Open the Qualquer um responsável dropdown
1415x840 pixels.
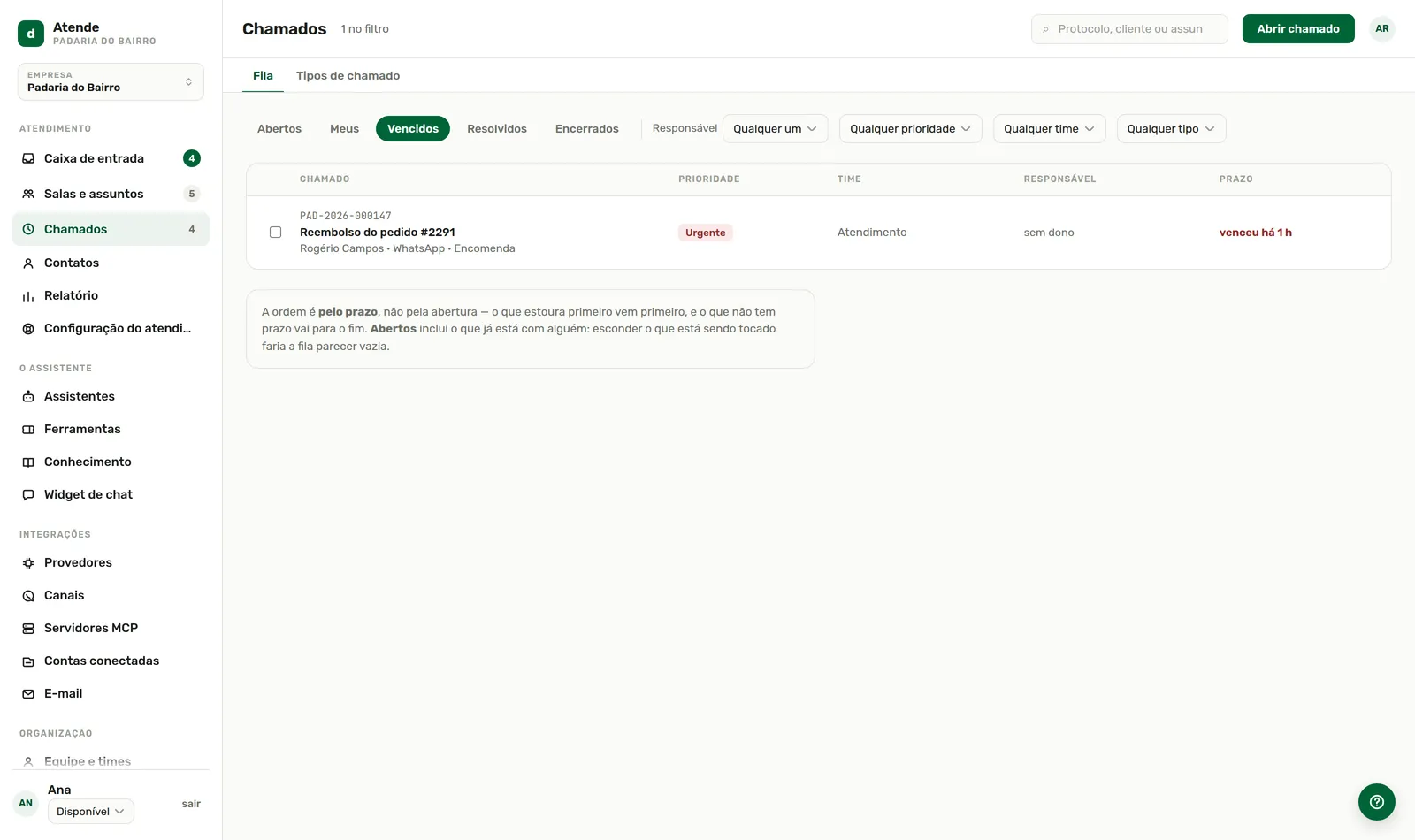click(775, 128)
